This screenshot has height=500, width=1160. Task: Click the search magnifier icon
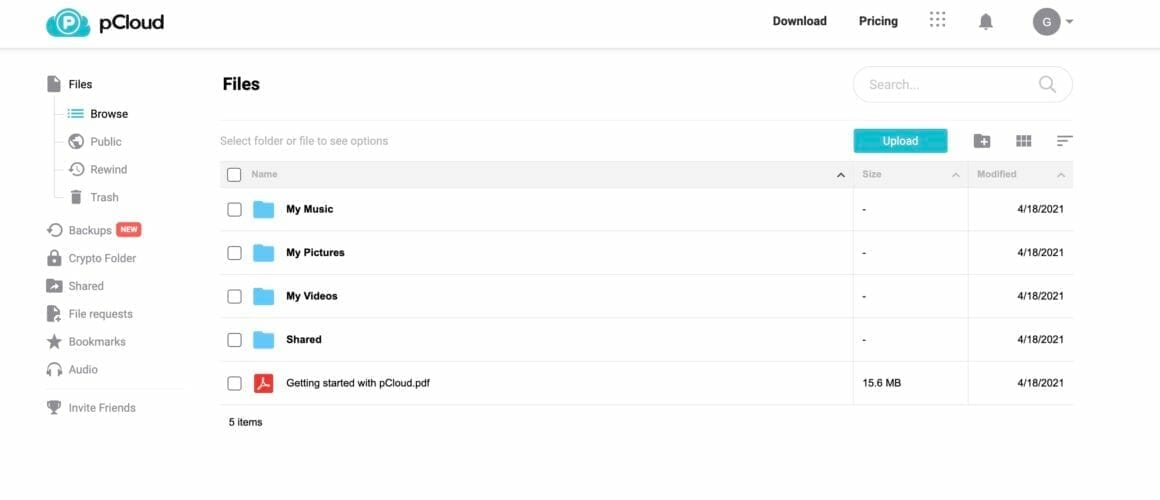(1047, 85)
